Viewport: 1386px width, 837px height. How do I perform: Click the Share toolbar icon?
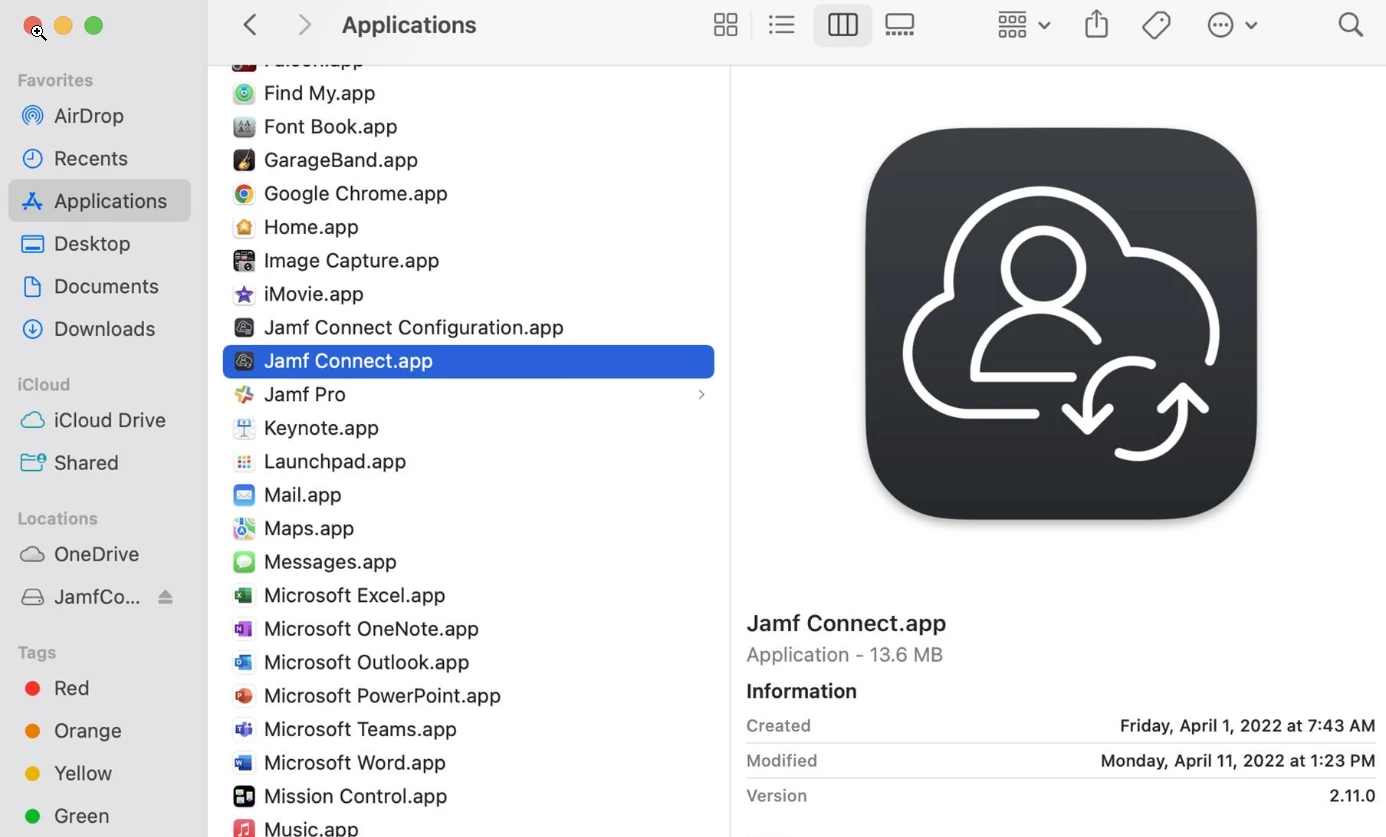(1097, 24)
